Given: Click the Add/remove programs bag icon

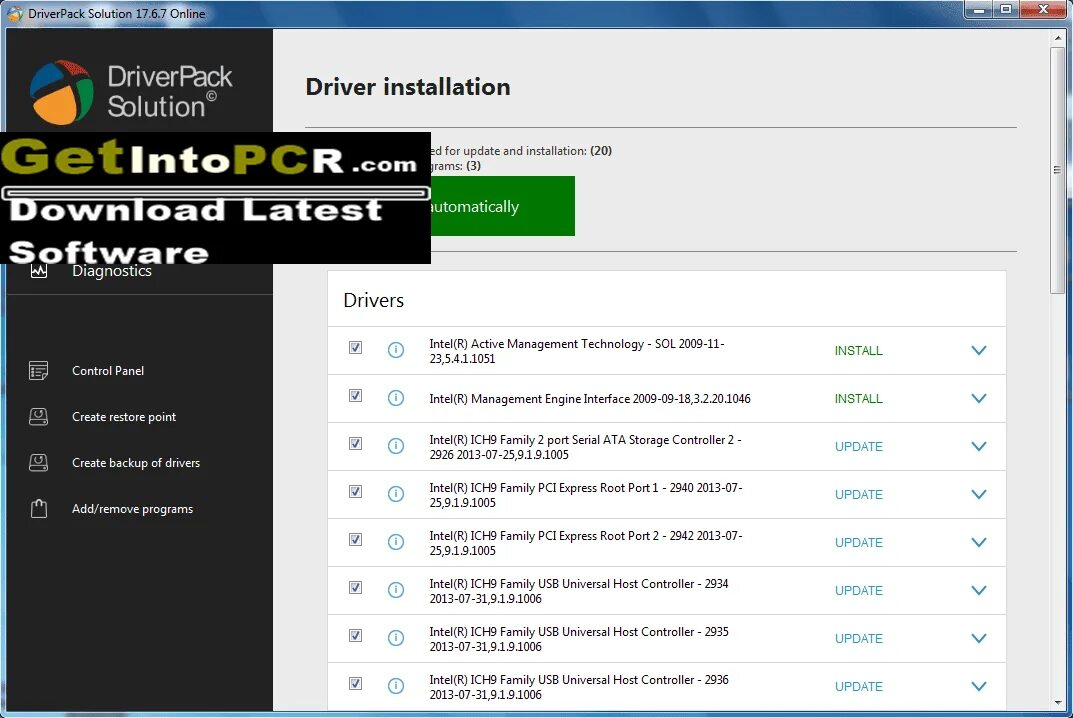Looking at the screenshot, I should [39, 509].
